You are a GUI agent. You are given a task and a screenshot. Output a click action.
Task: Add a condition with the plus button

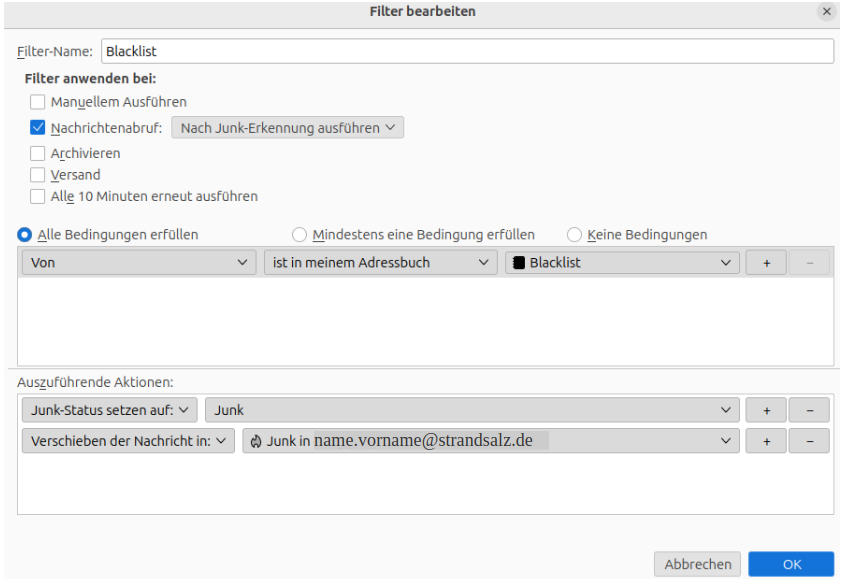coord(767,263)
